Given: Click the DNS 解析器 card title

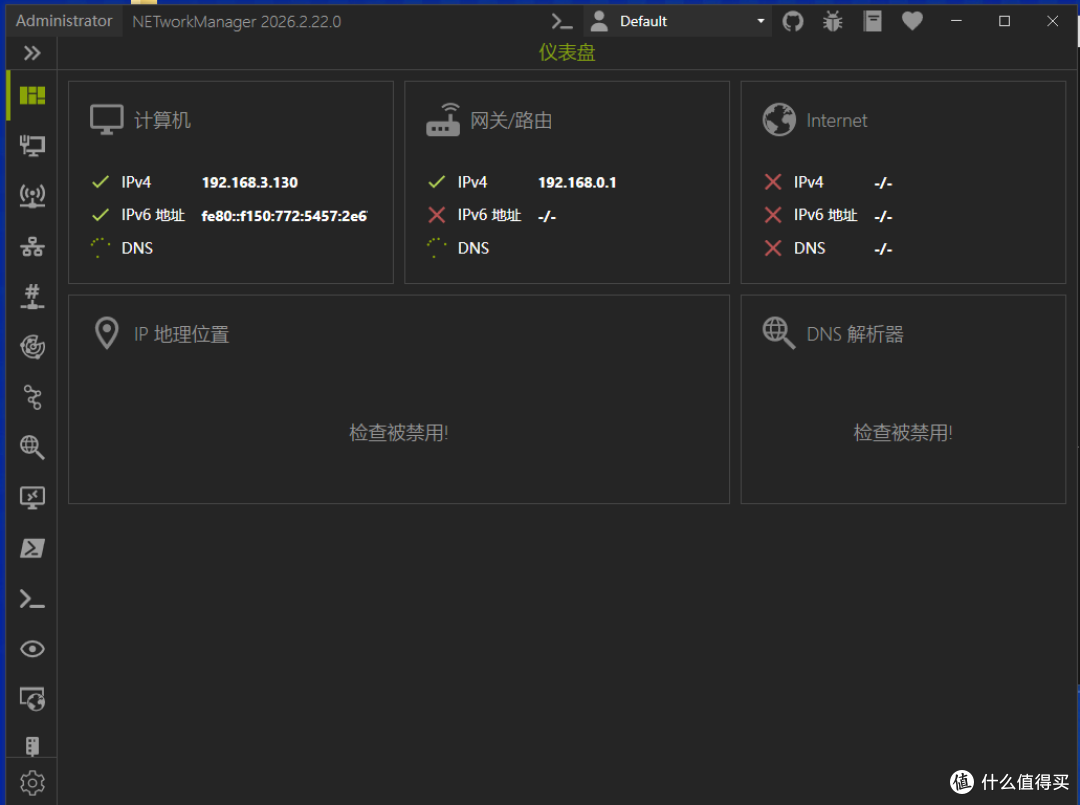Looking at the screenshot, I should pos(854,335).
